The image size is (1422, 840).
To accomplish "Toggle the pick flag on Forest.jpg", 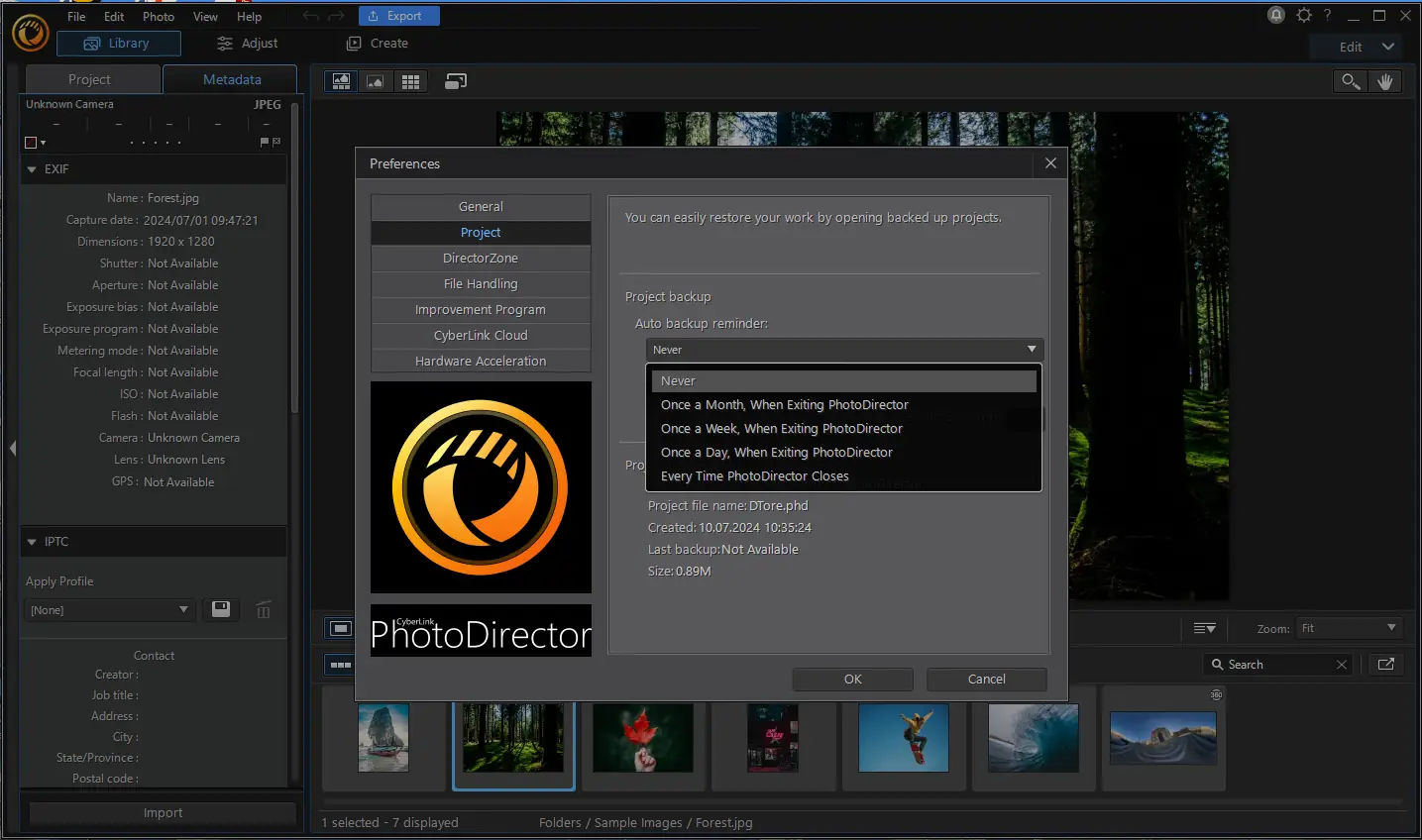I will tap(266, 142).
